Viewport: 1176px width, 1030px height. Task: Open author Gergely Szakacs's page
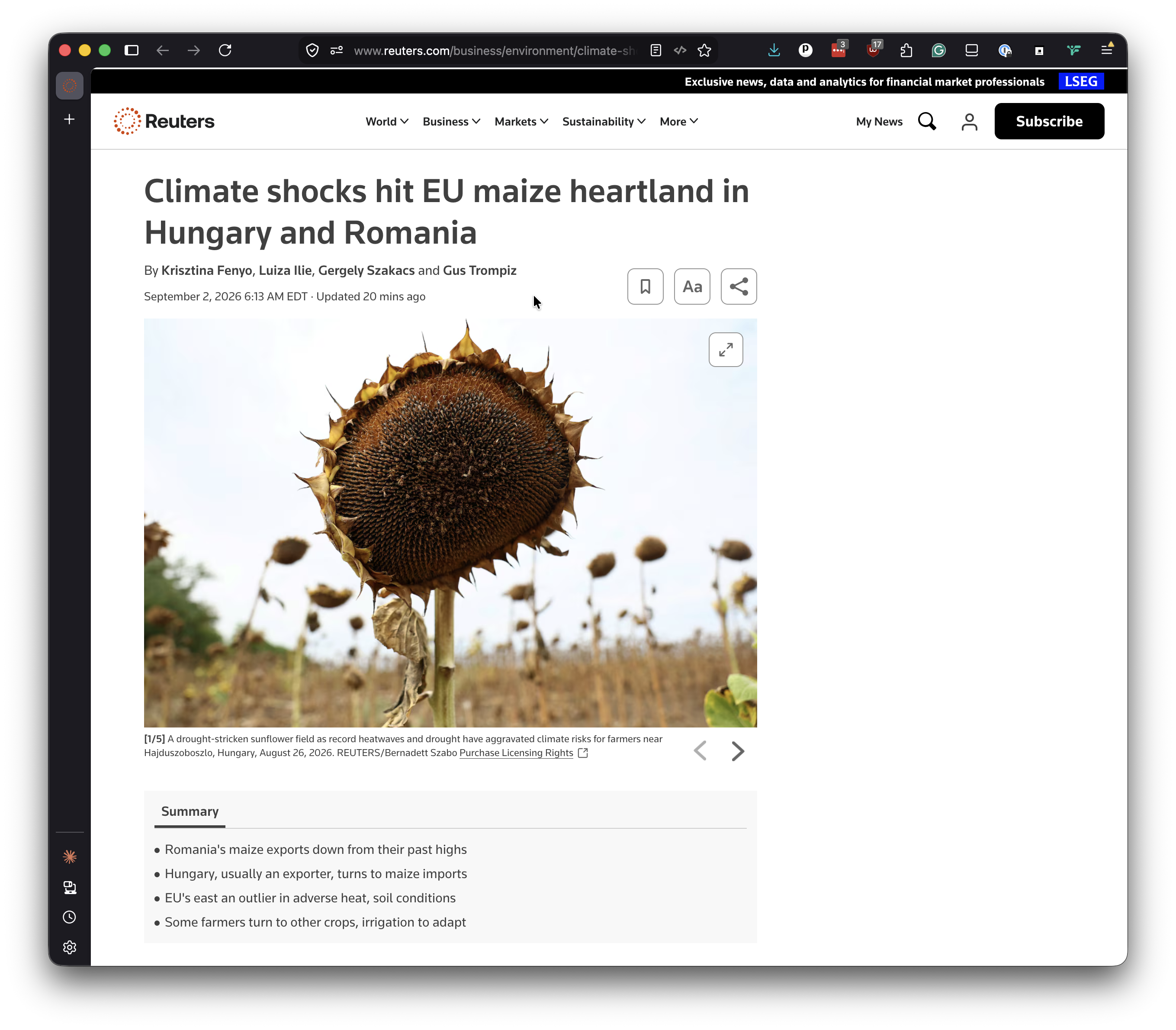click(366, 270)
